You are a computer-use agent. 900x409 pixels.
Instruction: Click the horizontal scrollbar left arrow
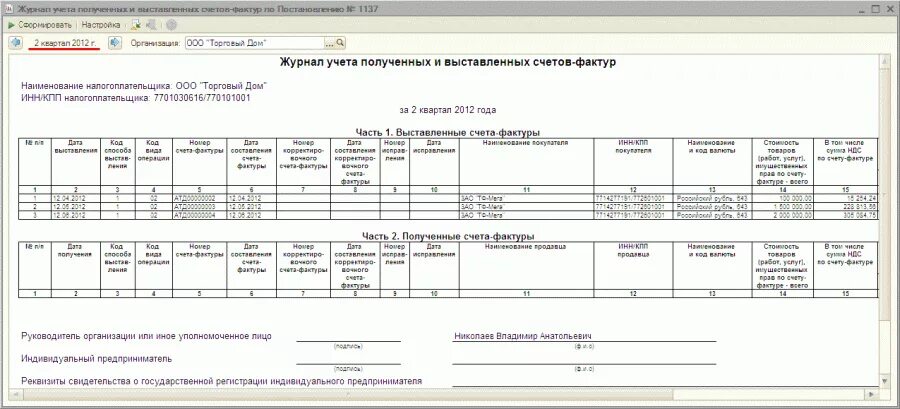point(14,395)
